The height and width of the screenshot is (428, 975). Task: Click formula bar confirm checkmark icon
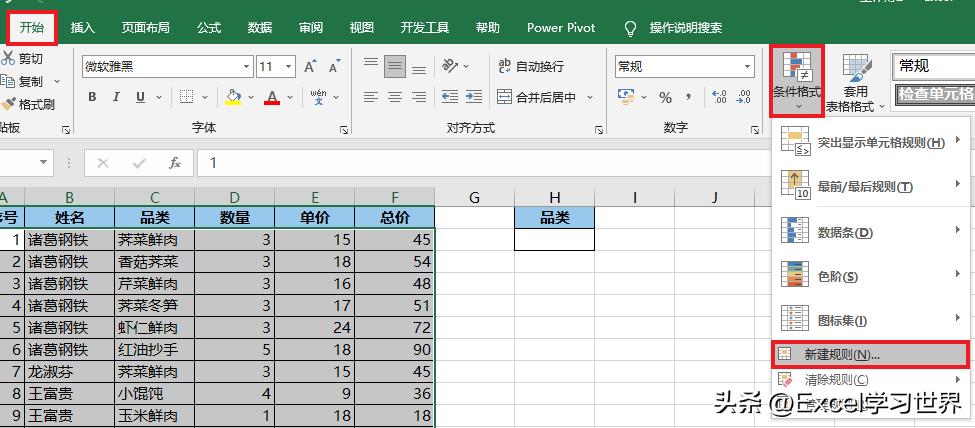click(139, 163)
